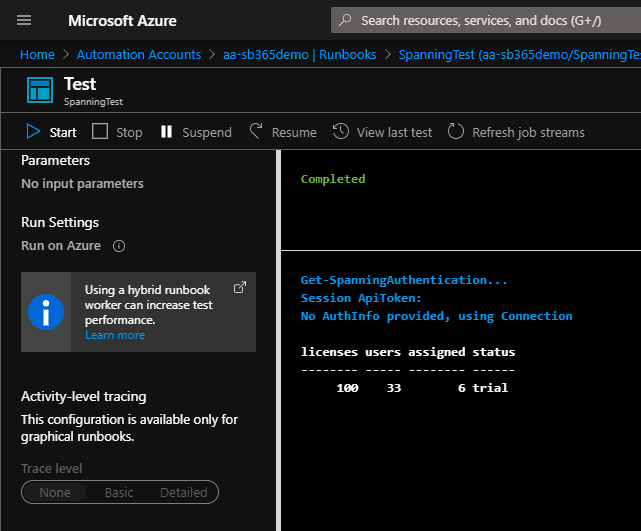Select the None trace level
The image size is (641, 531).
(x=55, y=492)
